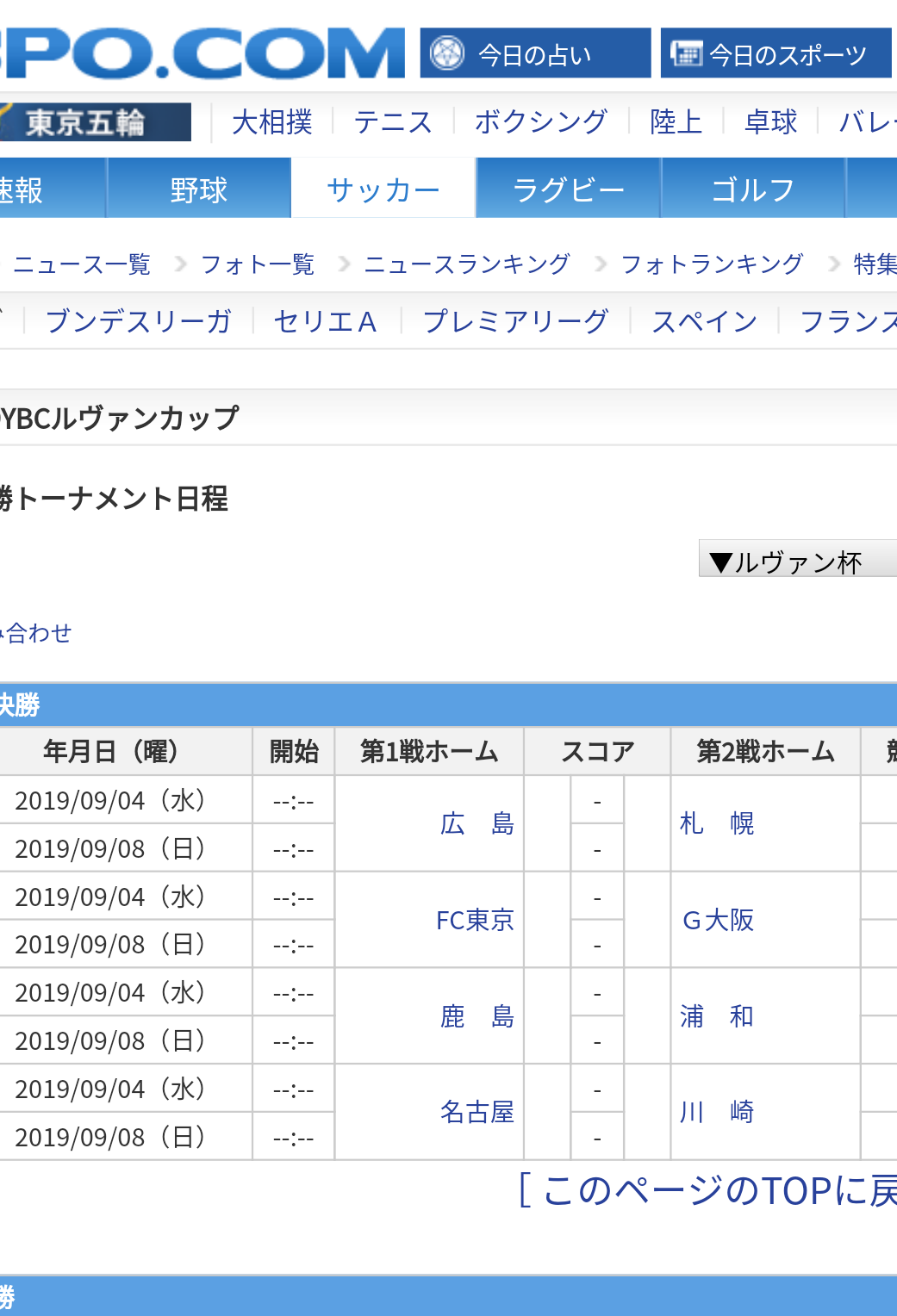
Task: Switch to the ゴルフ tab
Action: point(753,189)
